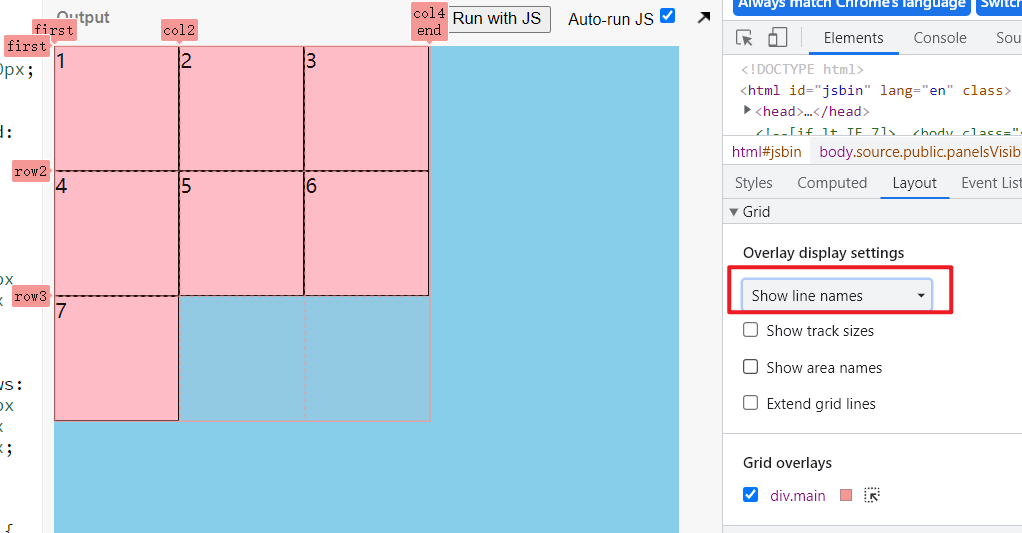This screenshot has height=533, width=1022.
Task: Click the Run with JS button
Action: click(497, 19)
